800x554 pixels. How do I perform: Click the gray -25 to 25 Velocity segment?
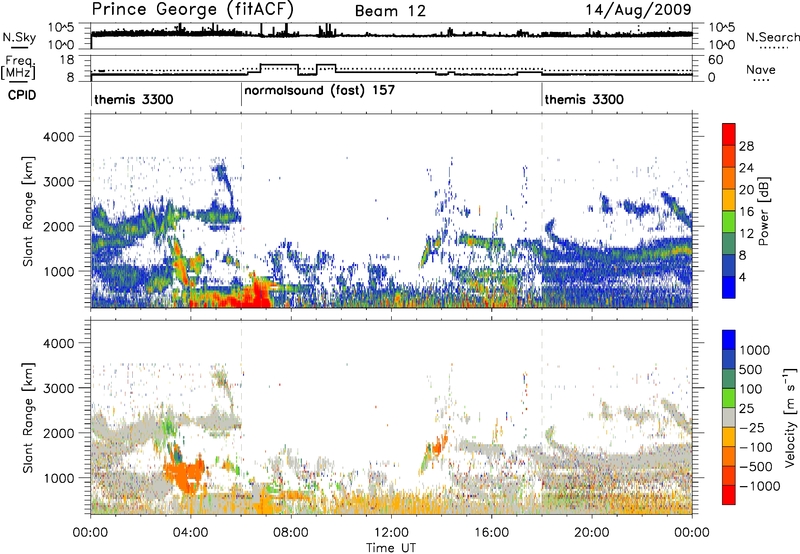729,417
